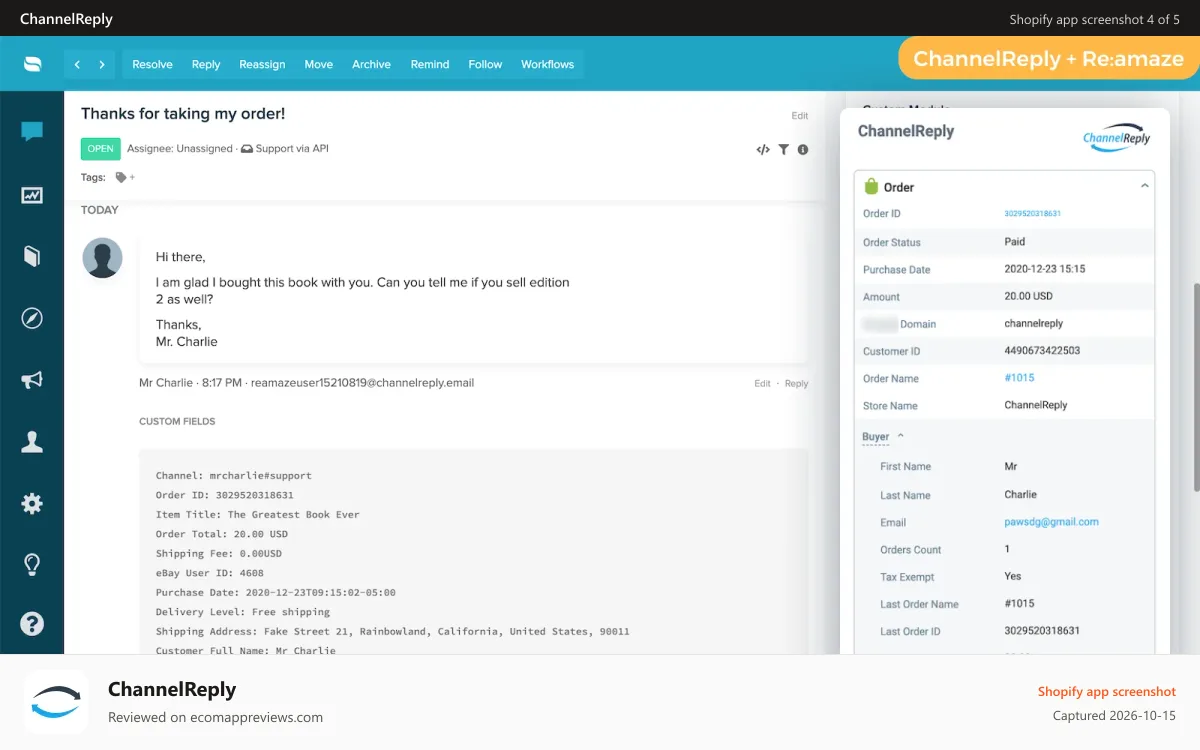Click the right-side vertical scrollbar
The height and width of the screenshot is (750, 1200).
click(x=1195, y=385)
